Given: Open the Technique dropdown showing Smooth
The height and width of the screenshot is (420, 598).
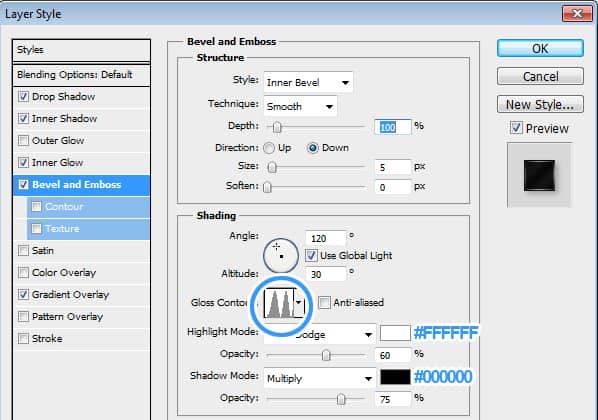Looking at the screenshot, I should coord(300,106).
